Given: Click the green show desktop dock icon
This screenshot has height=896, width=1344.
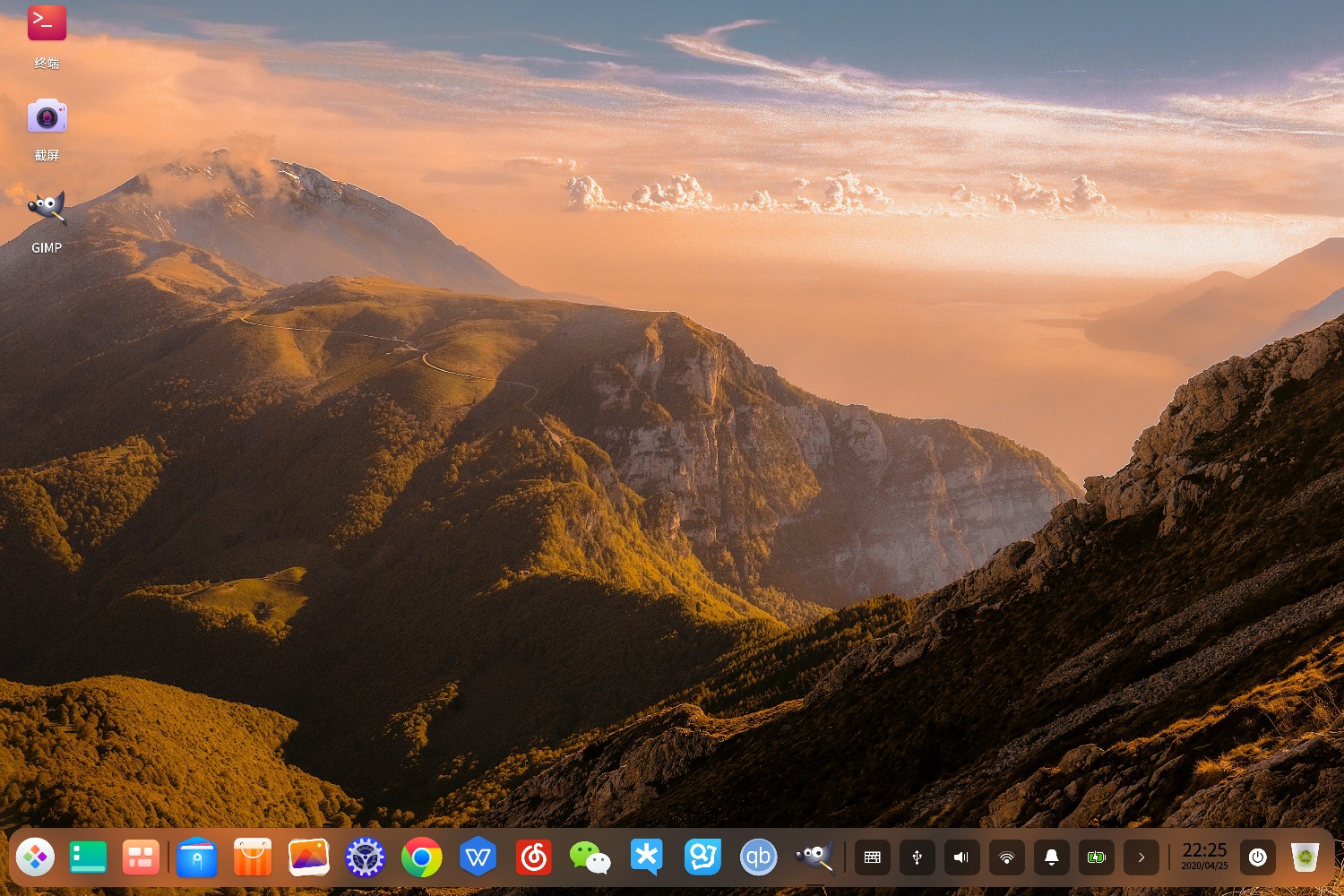Looking at the screenshot, I should pos(88,857).
